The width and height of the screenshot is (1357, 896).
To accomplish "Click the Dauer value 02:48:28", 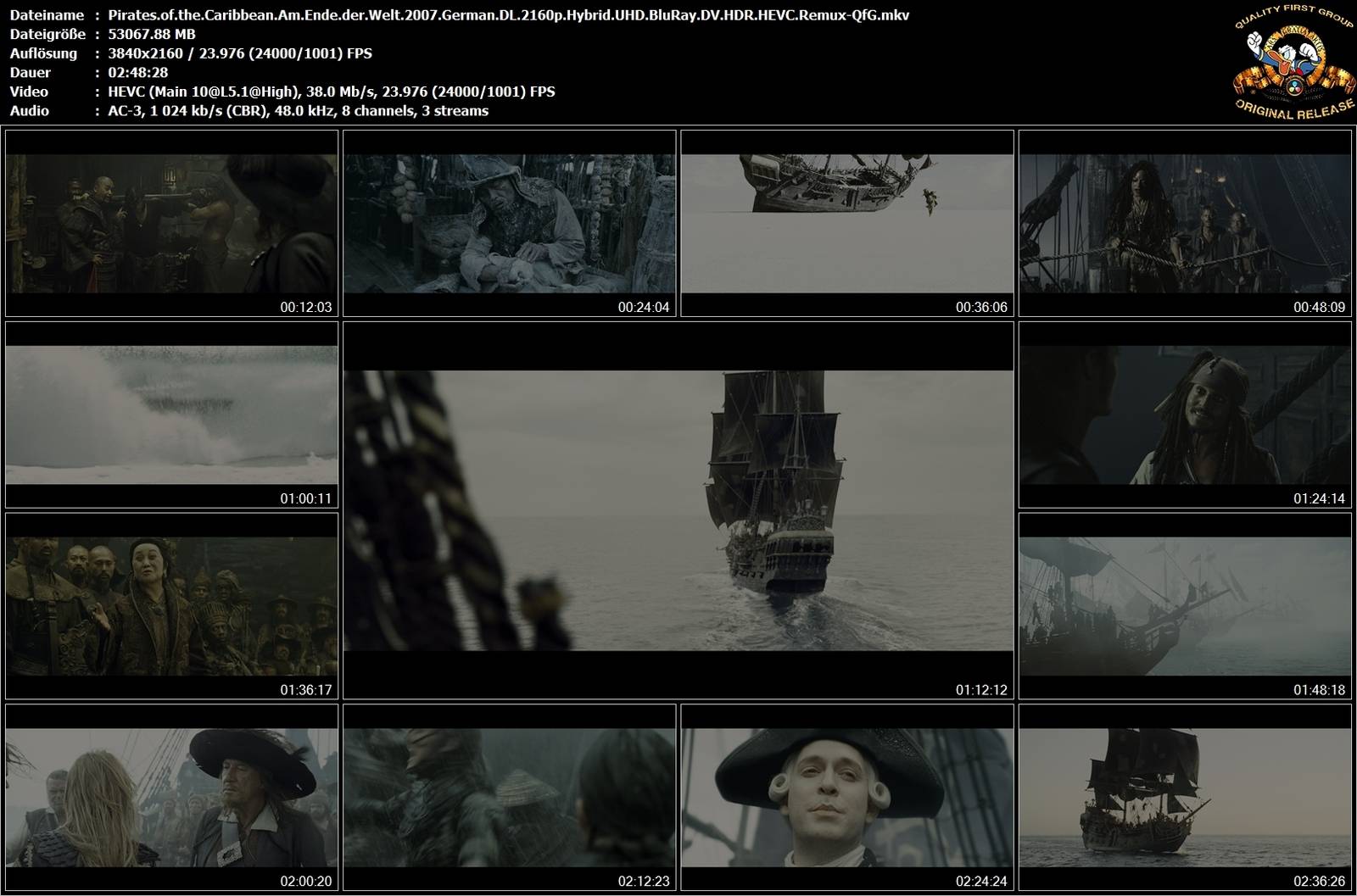I will point(138,73).
